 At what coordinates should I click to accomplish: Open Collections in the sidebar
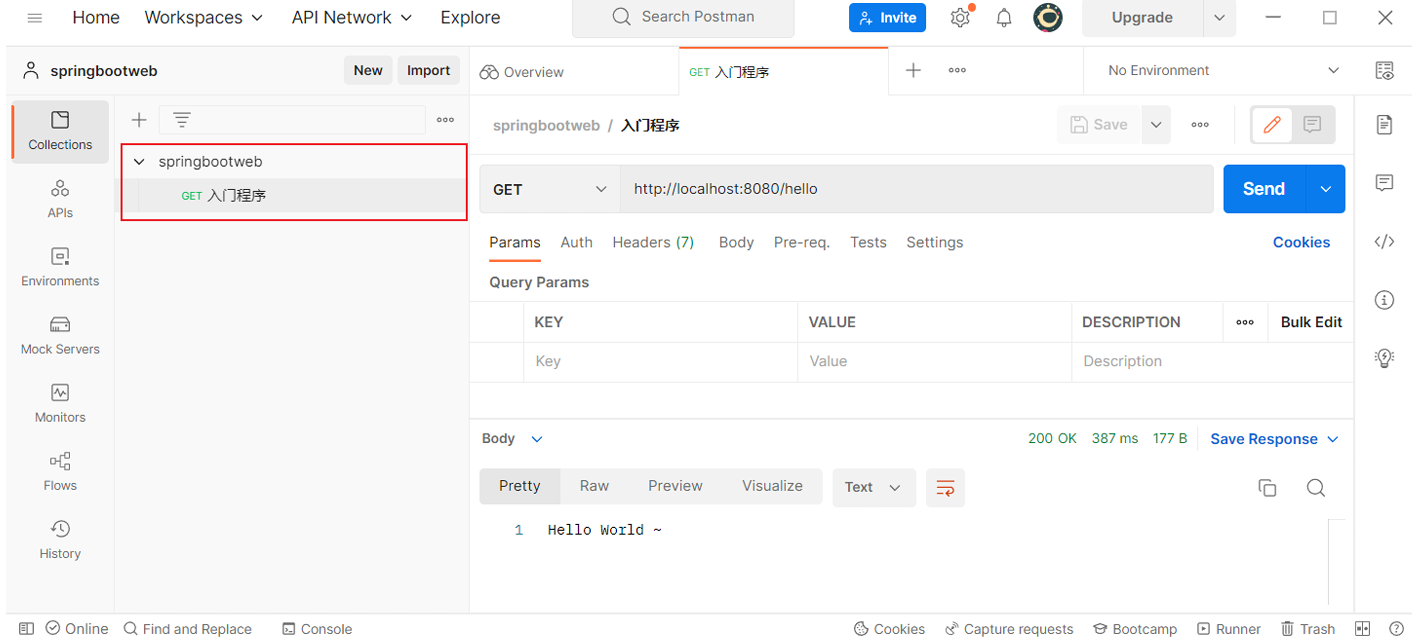click(x=60, y=131)
